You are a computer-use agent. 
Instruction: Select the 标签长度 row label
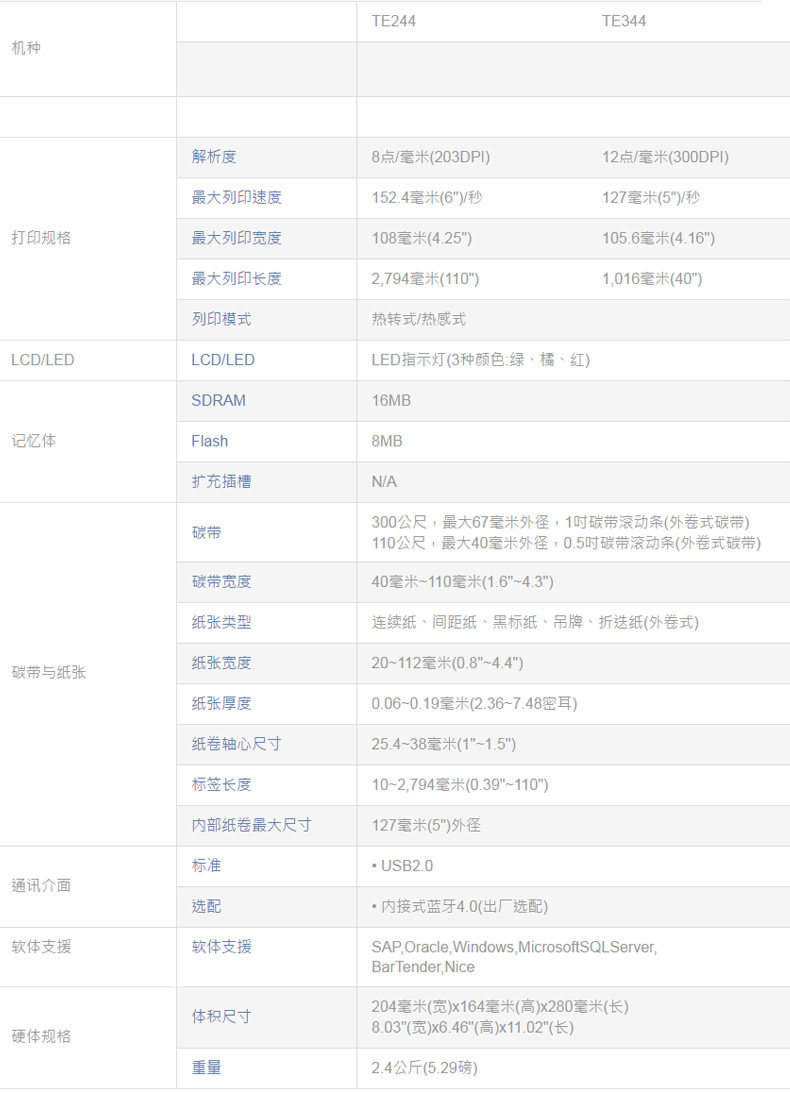click(221, 784)
